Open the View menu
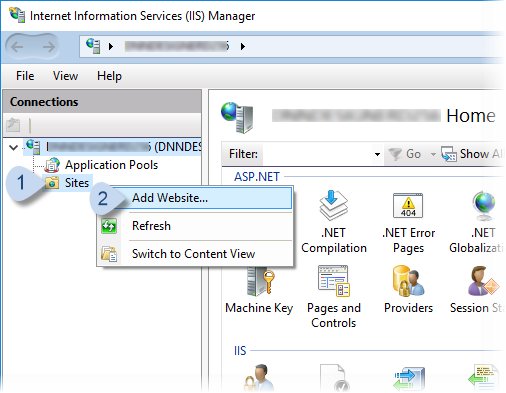This screenshot has height=393, width=506. (x=65, y=76)
